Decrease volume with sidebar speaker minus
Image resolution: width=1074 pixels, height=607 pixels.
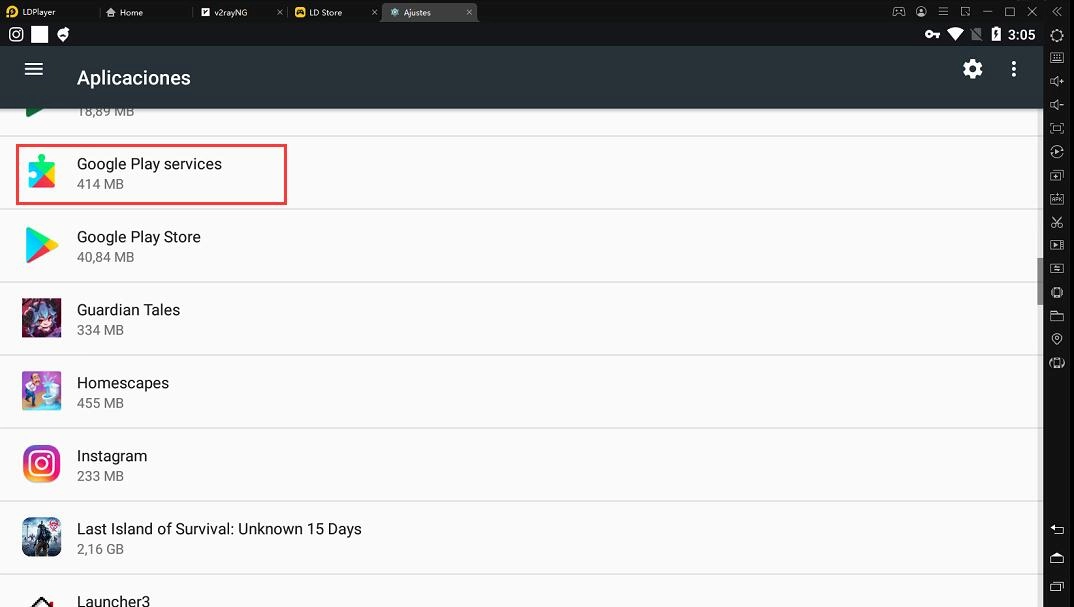(x=1057, y=105)
